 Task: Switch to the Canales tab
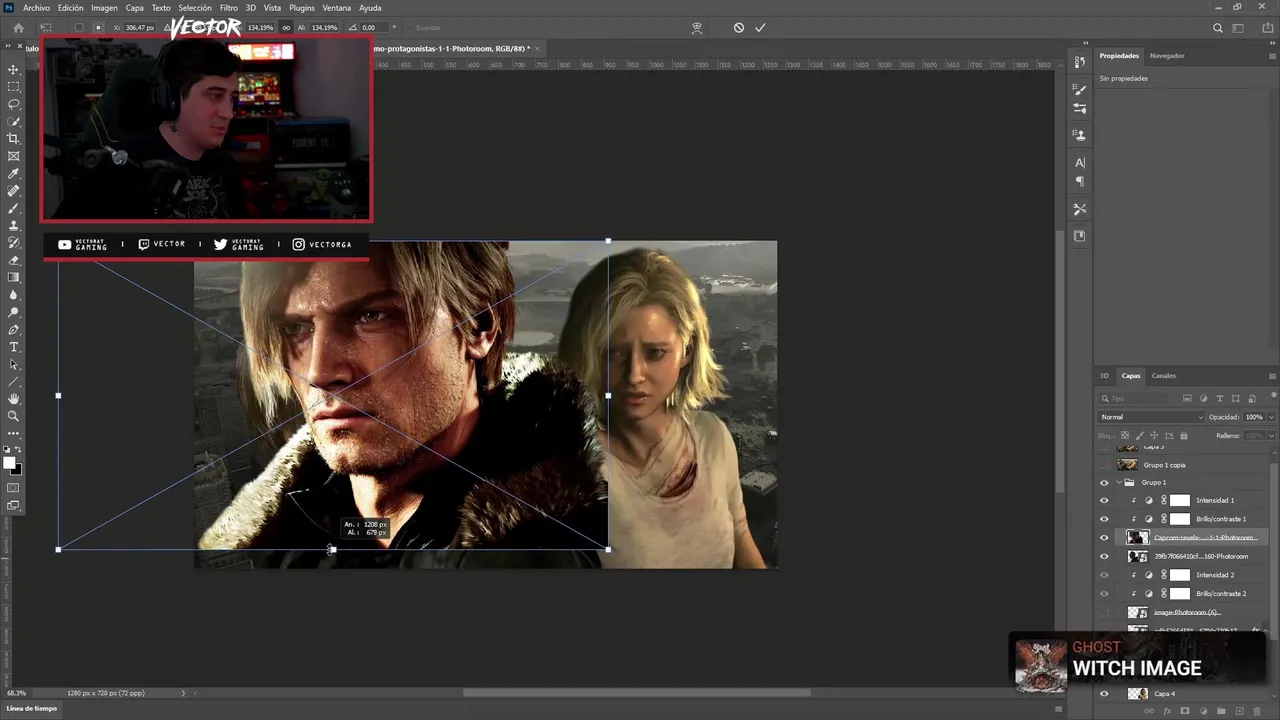click(1164, 376)
